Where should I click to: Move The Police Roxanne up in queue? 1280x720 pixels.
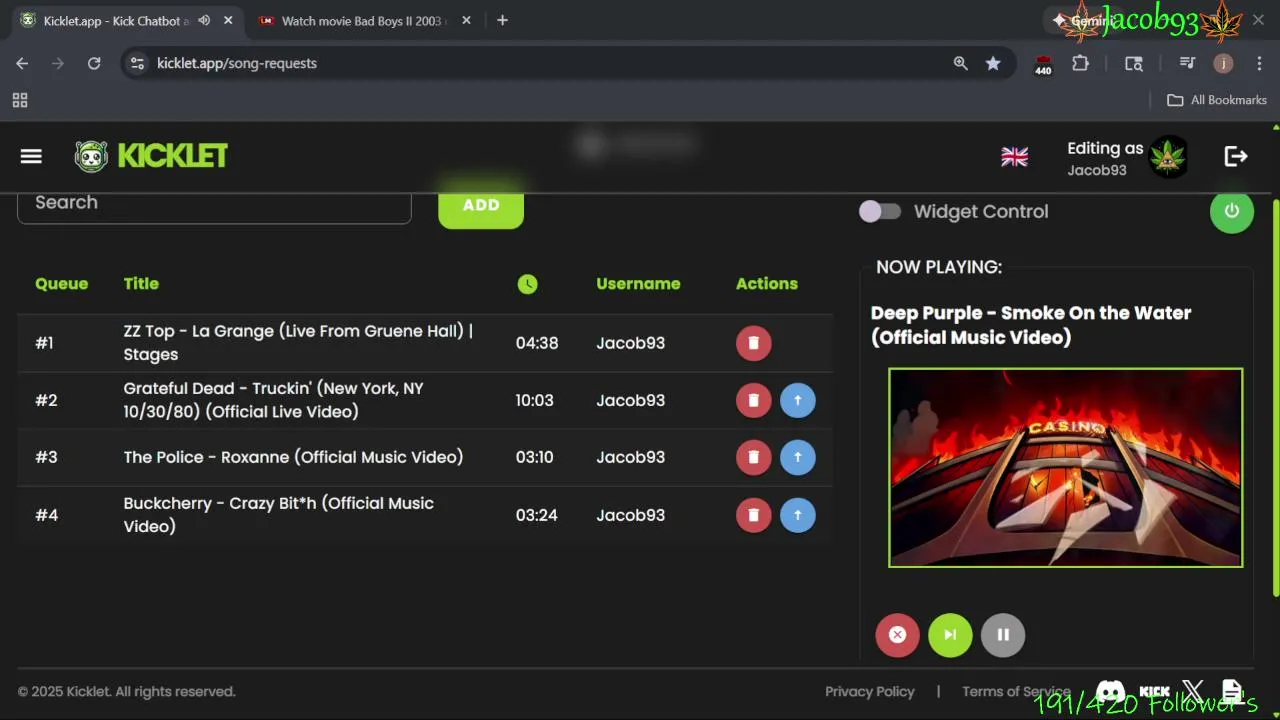pos(797,457)
